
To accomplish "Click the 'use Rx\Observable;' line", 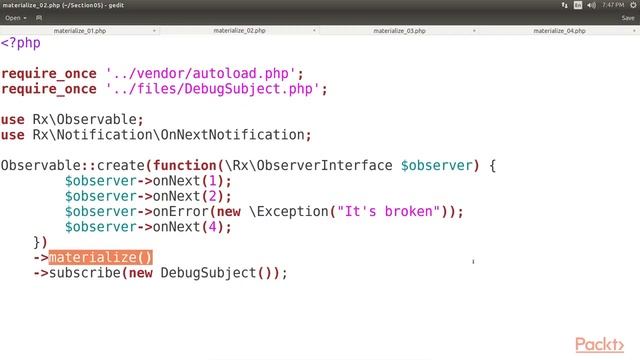I will click(x=72, y=120).
